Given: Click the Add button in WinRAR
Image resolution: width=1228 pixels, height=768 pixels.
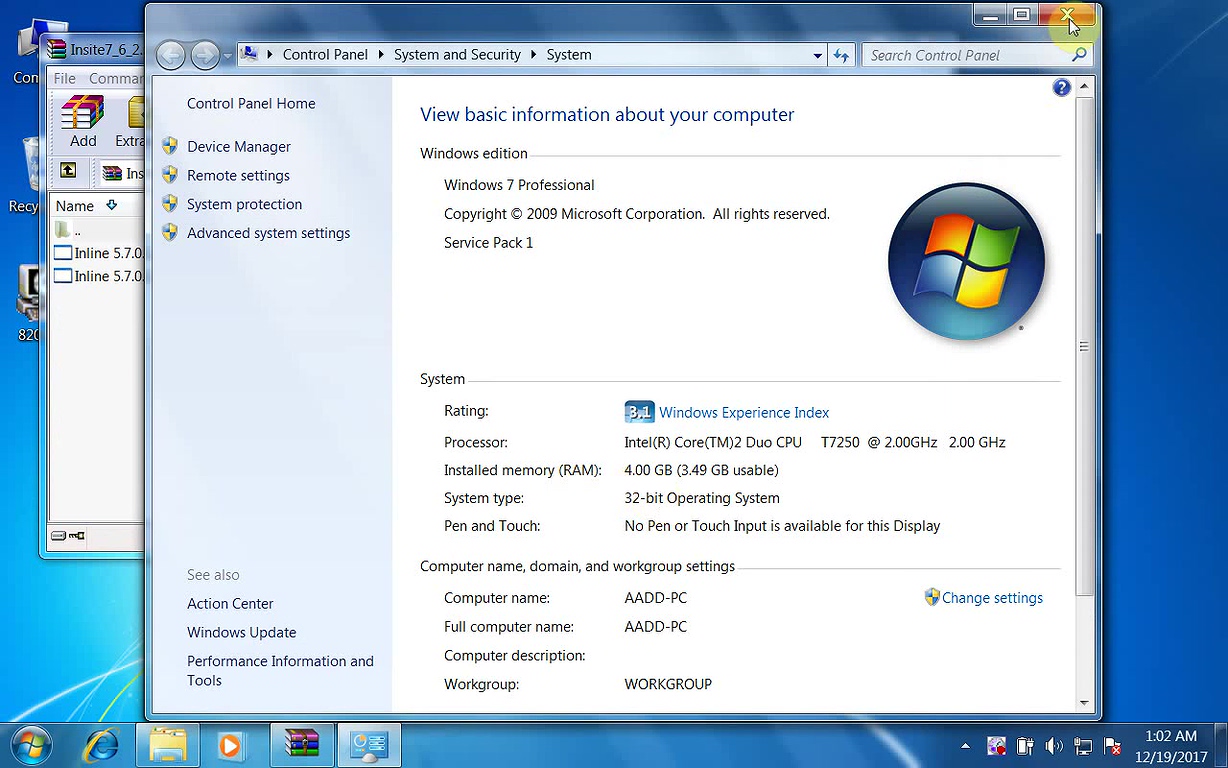Looking at the screenshot, I should (x=83, y=122).
